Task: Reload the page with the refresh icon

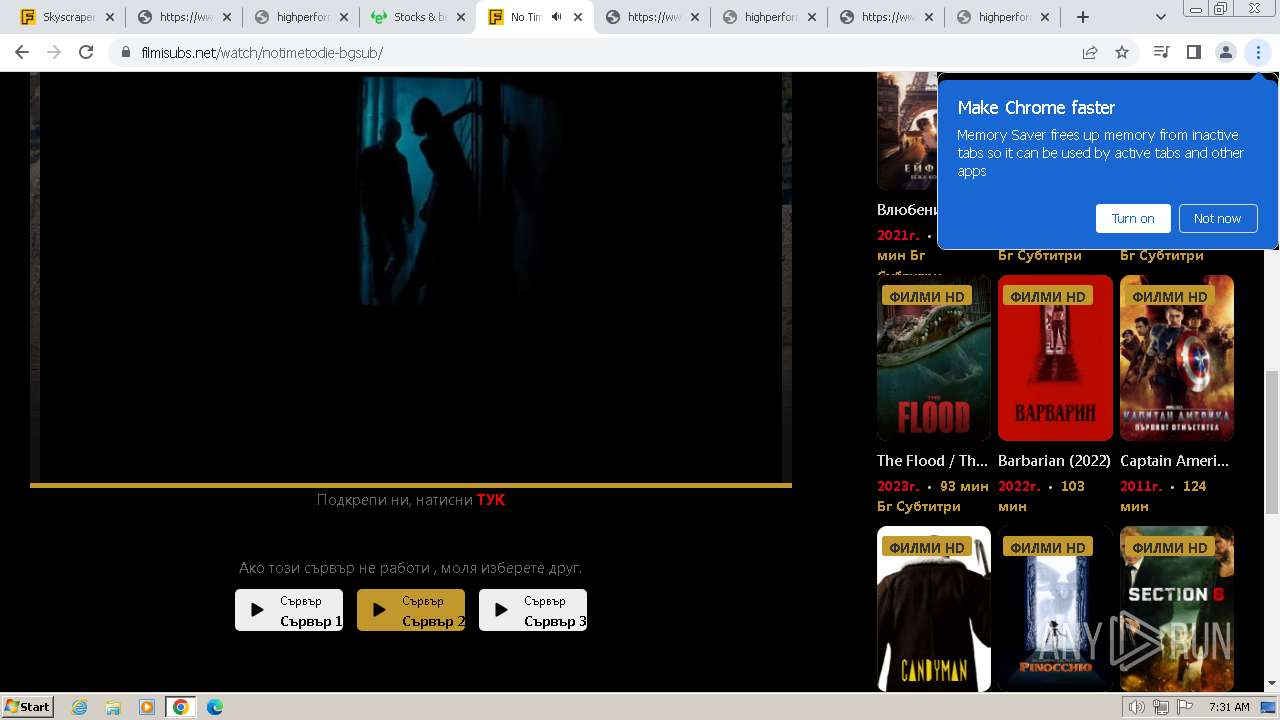Action: point(86,53)
